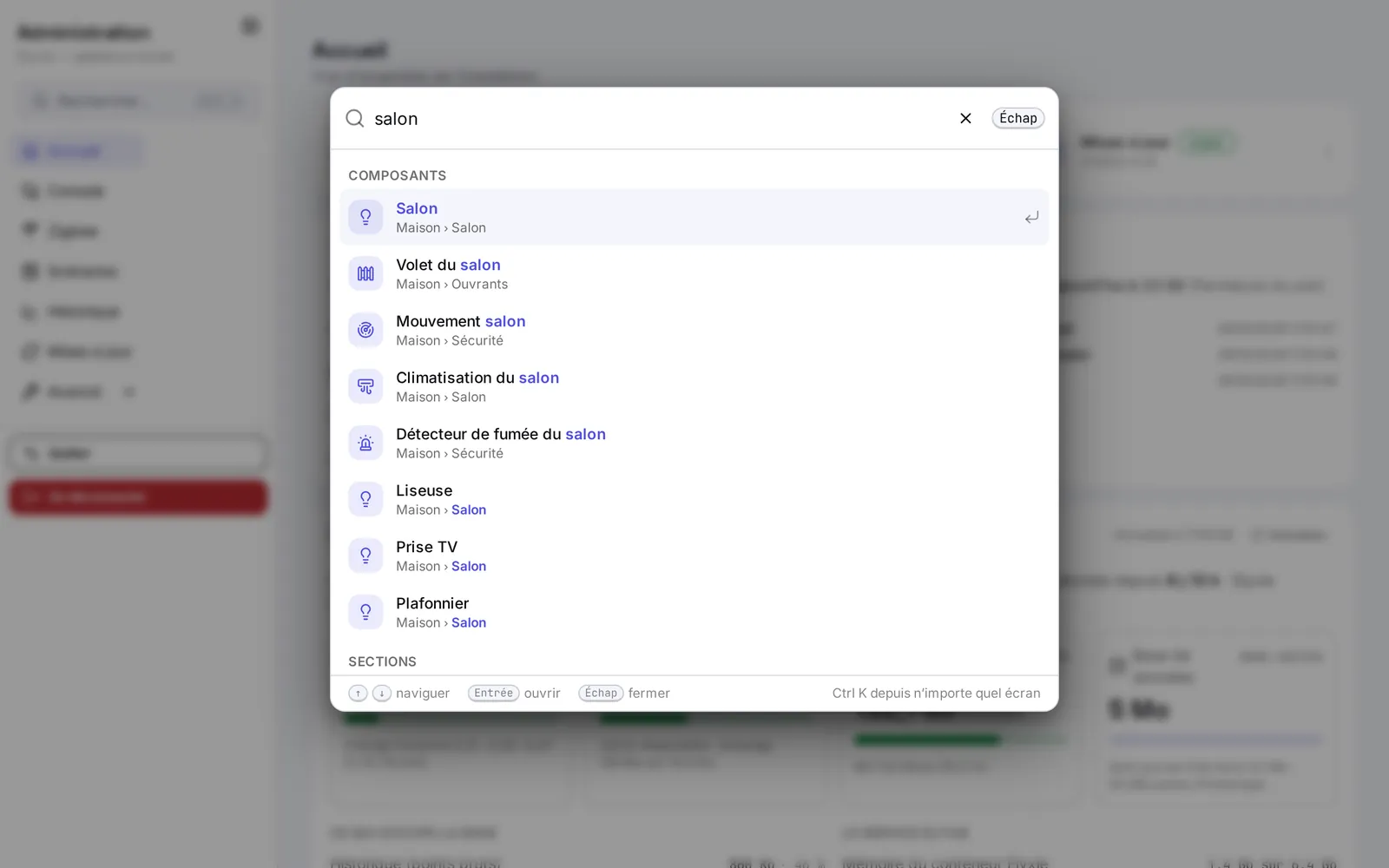The image size is (1389, 868).
Task: Open the Prise TV result
Action: (694, 556)
